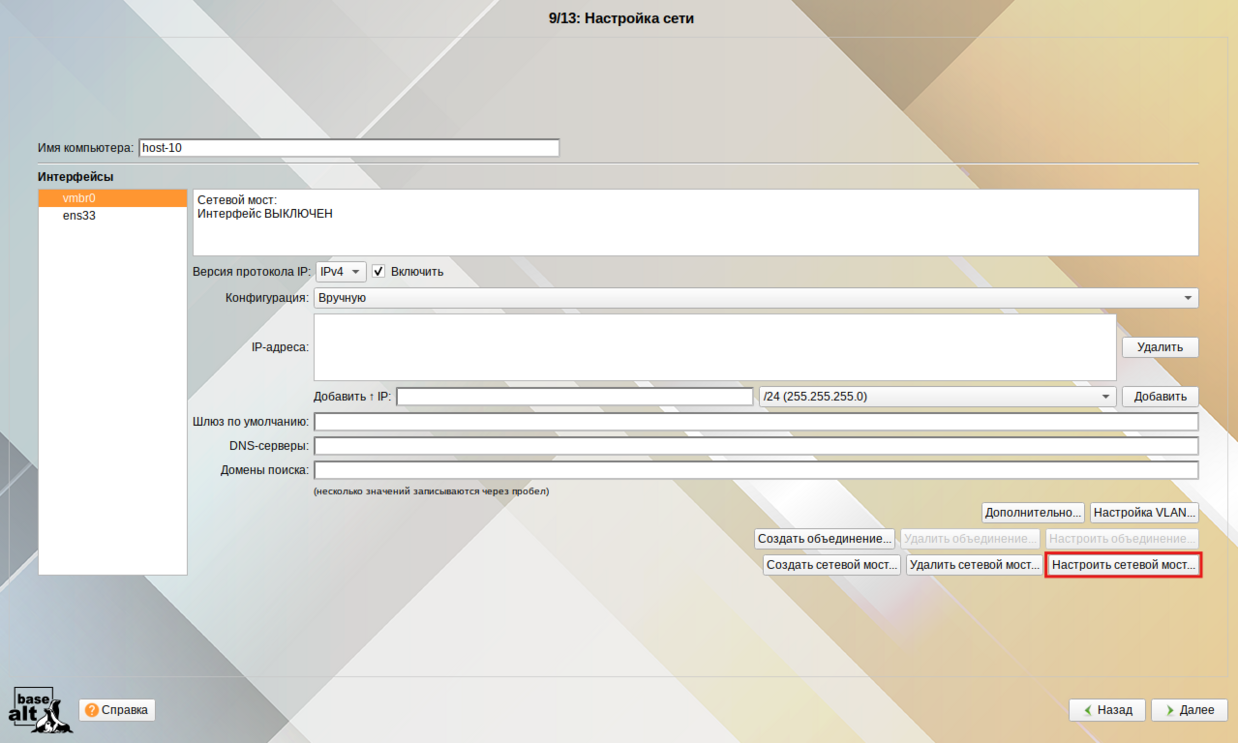Click Настроить сетевой мост button
The height and width of the screenshot is (743, 1238).
[x=1123, y=565]
